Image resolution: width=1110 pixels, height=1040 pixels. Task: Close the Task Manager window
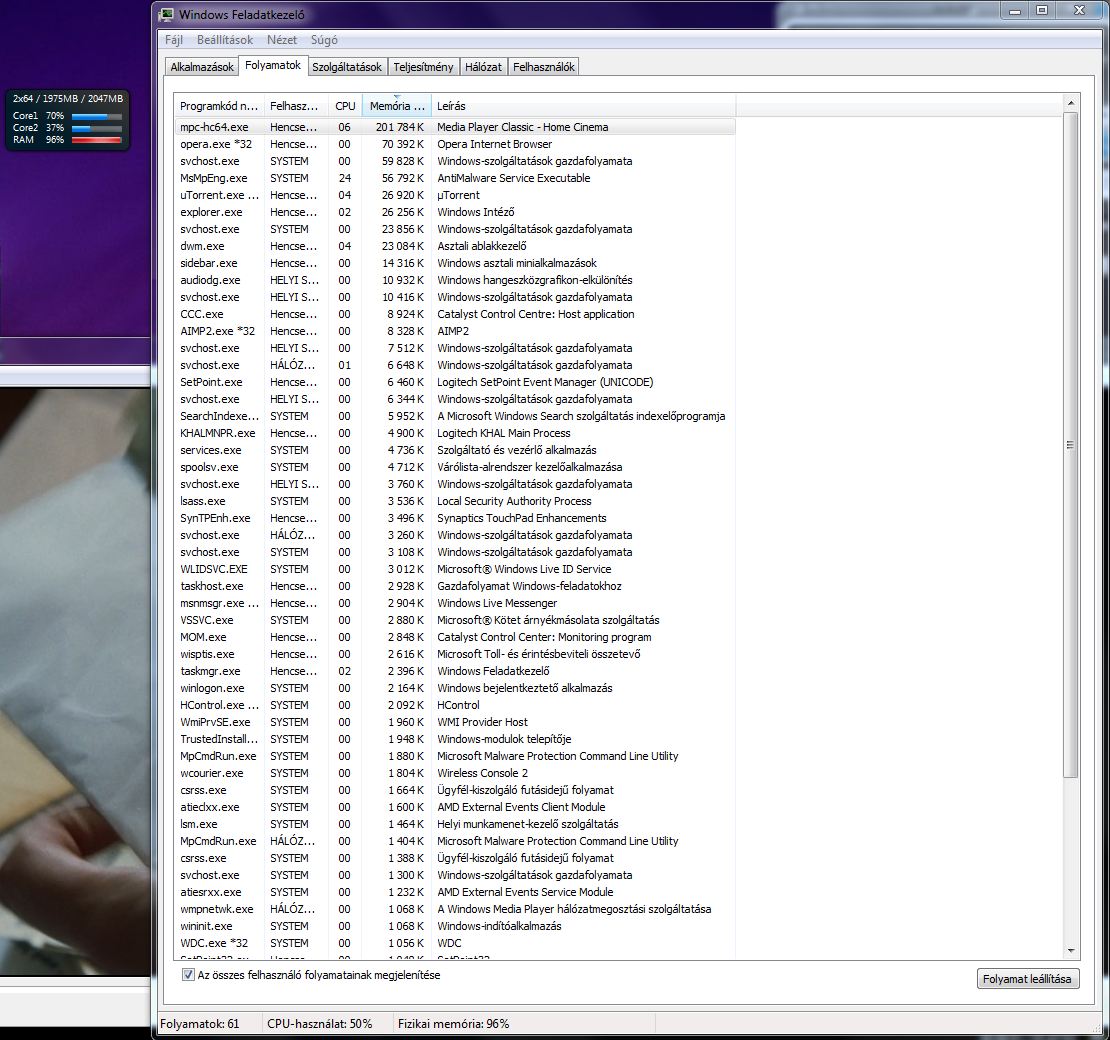[x=1080, y=11]
